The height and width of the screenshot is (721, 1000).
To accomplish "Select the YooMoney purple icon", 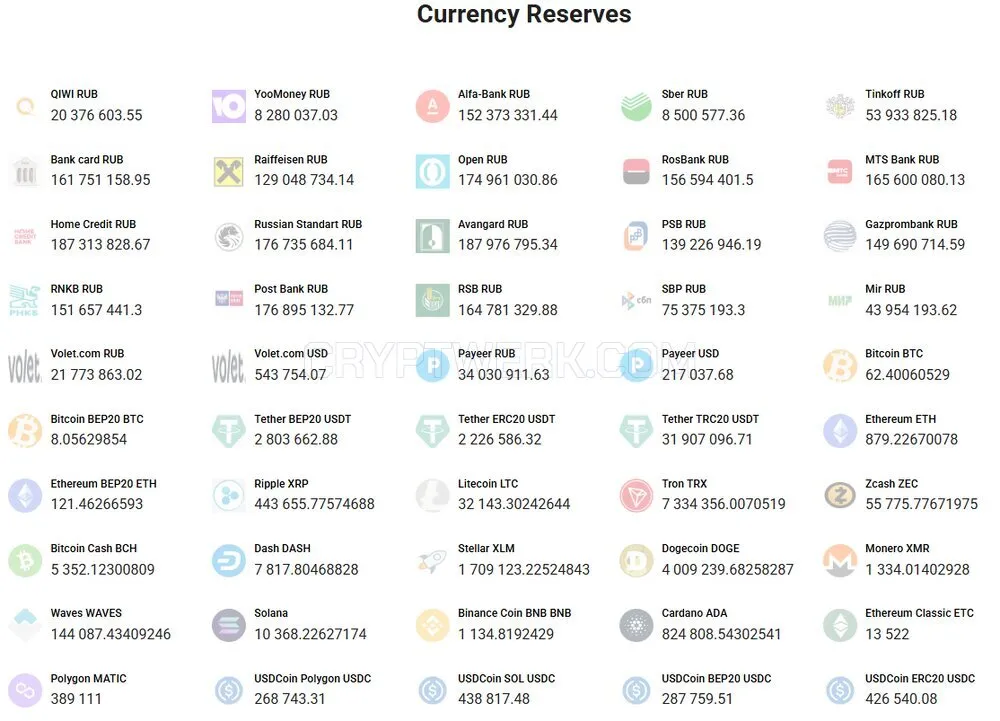I will 228,106.
